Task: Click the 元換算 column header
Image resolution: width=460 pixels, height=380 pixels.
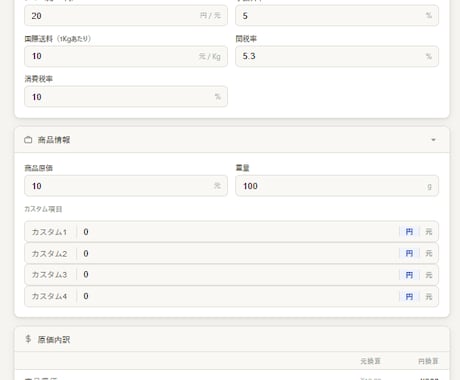Action: (x=370, y=361)
